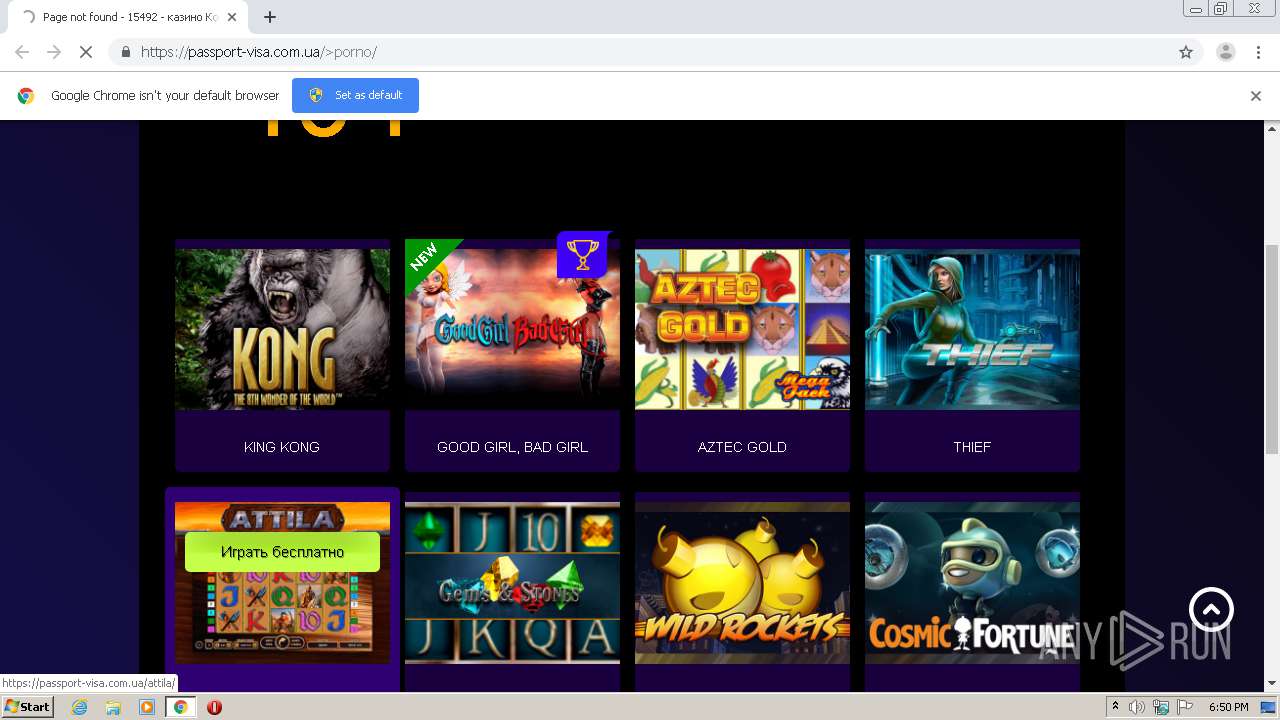Image resolution: width=1280 pixels, height=720 pixels.
Task: Click the address bar URL
Action: point(258,52)
